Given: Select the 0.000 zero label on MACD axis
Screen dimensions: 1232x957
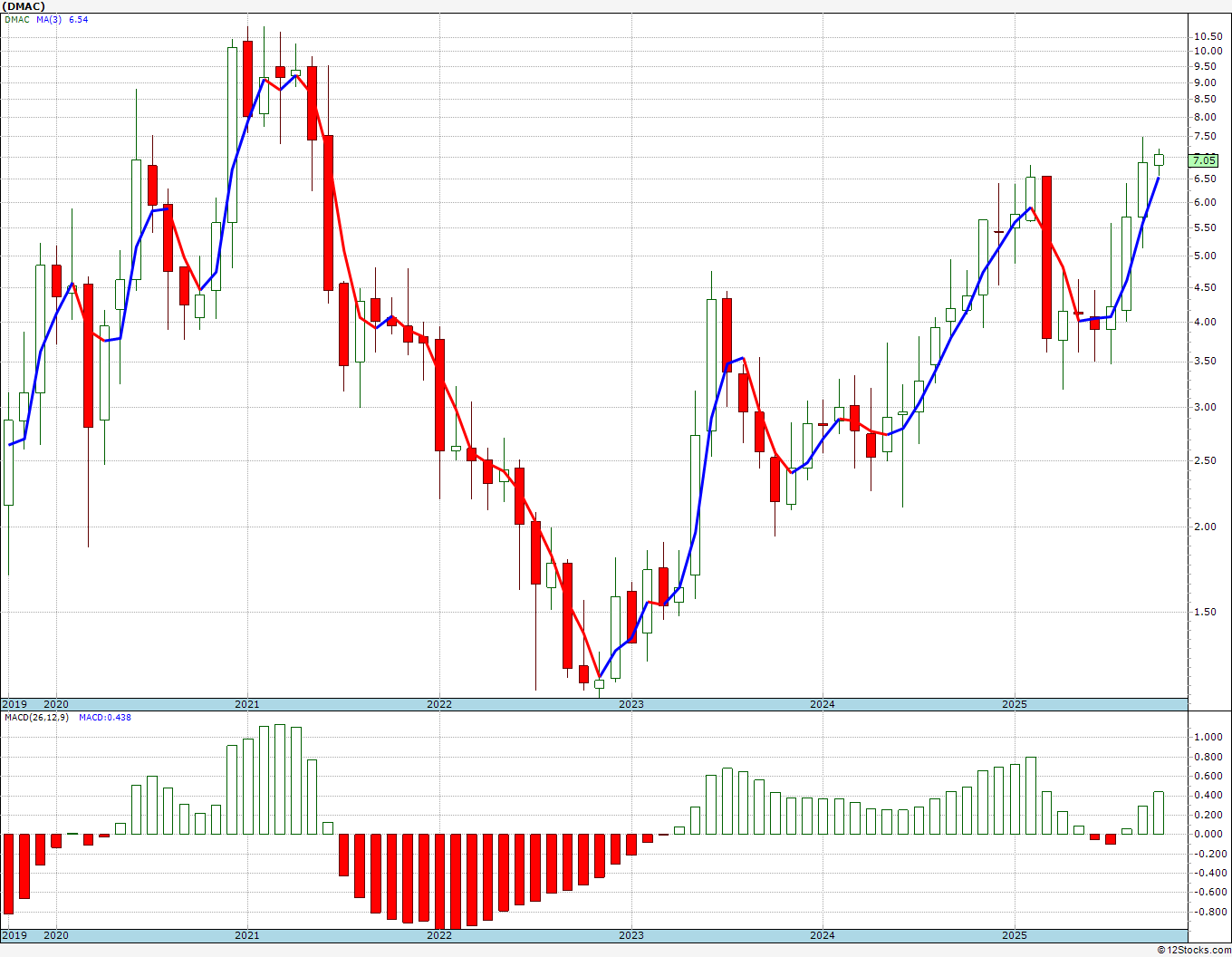Looking at the screenshot, I should [1208, 835].
